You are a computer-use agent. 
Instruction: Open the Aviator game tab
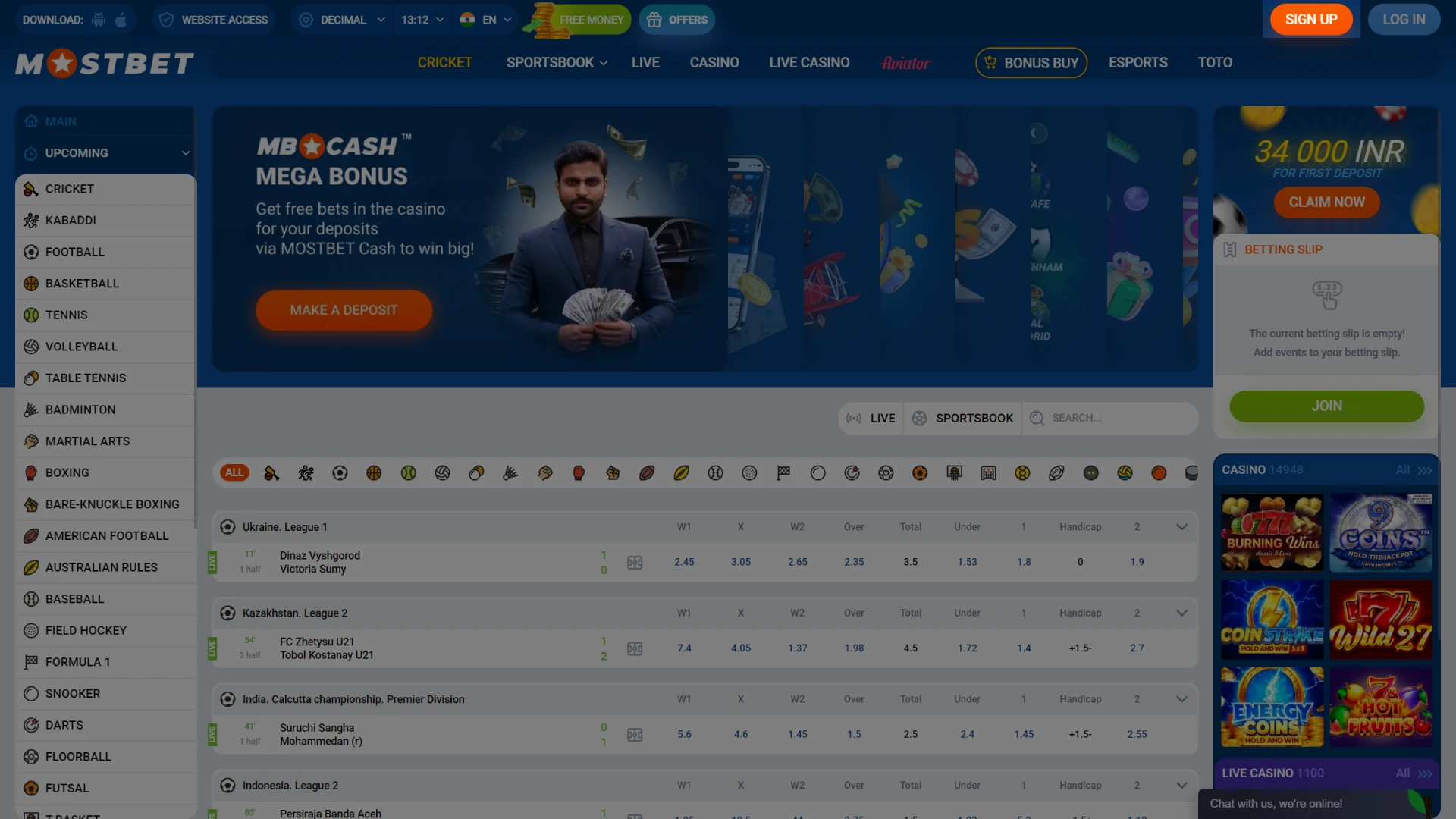(x=905, y=63)
